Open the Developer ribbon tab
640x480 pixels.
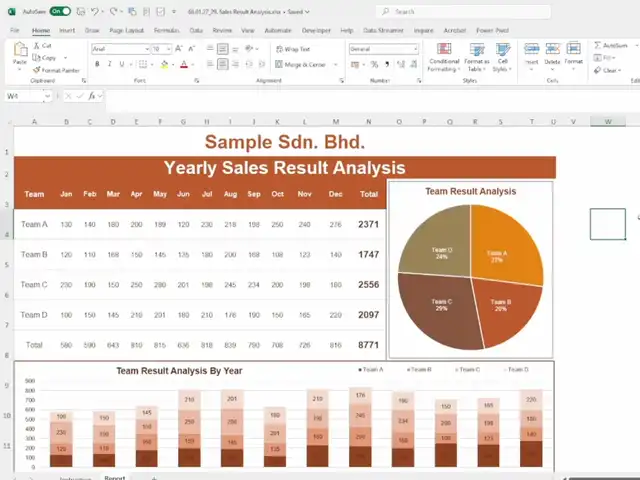click(316, 30)
